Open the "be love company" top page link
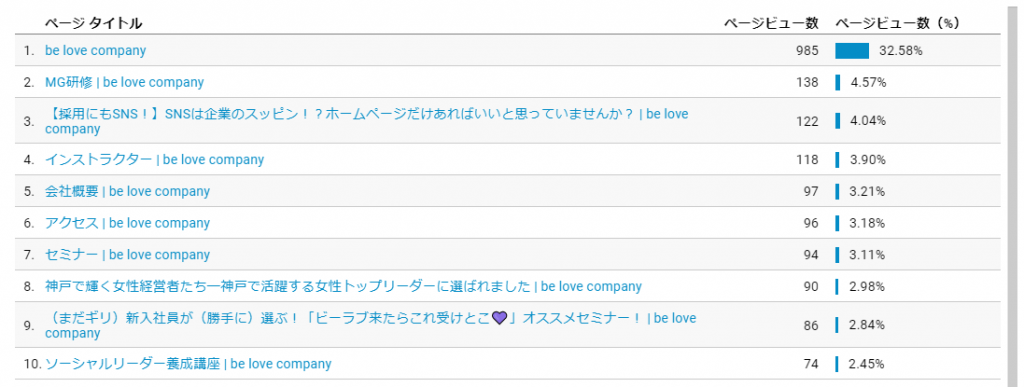 click(95, 50)
